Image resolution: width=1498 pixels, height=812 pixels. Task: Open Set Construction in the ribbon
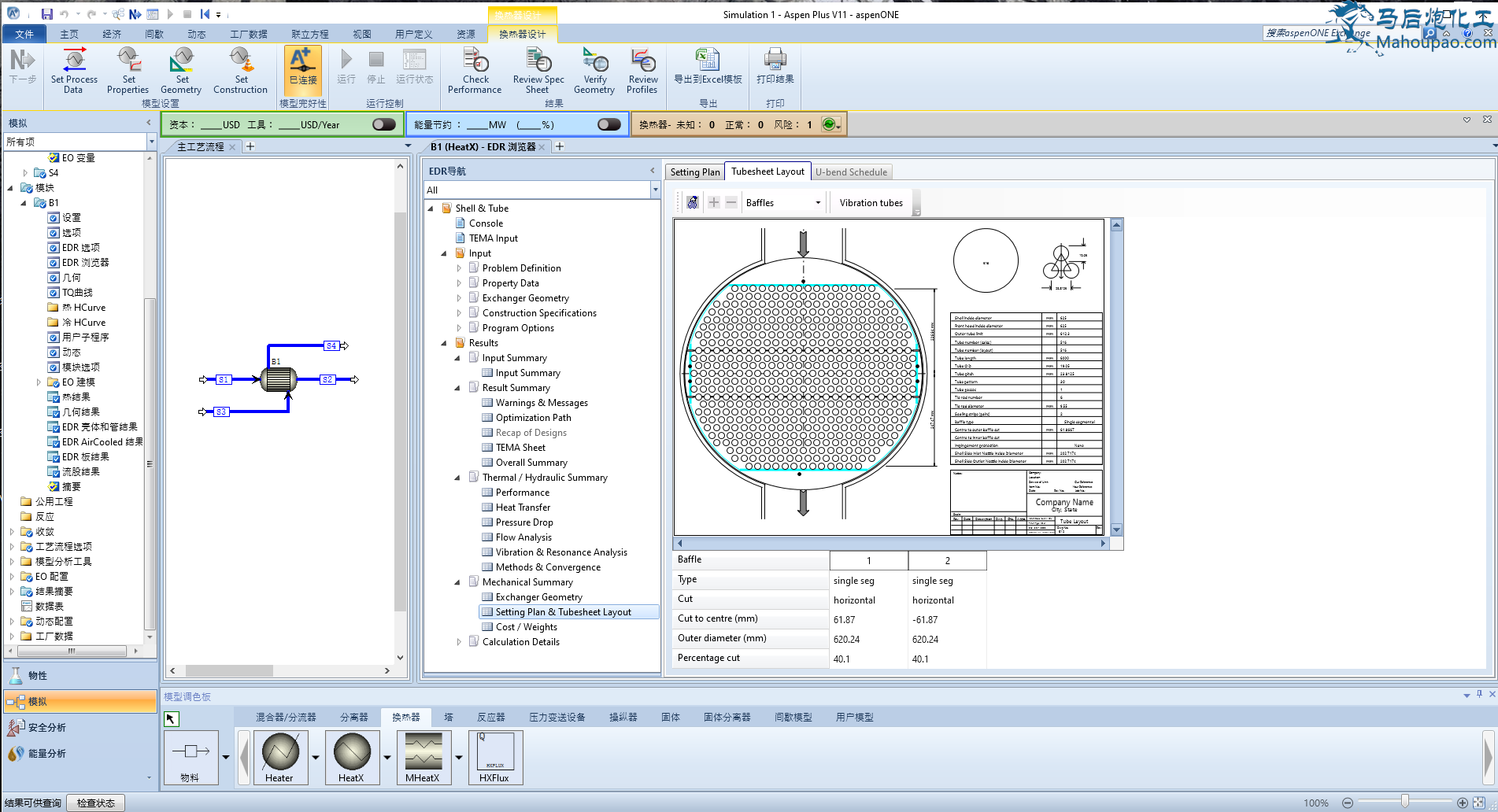(x=241, y=71)
